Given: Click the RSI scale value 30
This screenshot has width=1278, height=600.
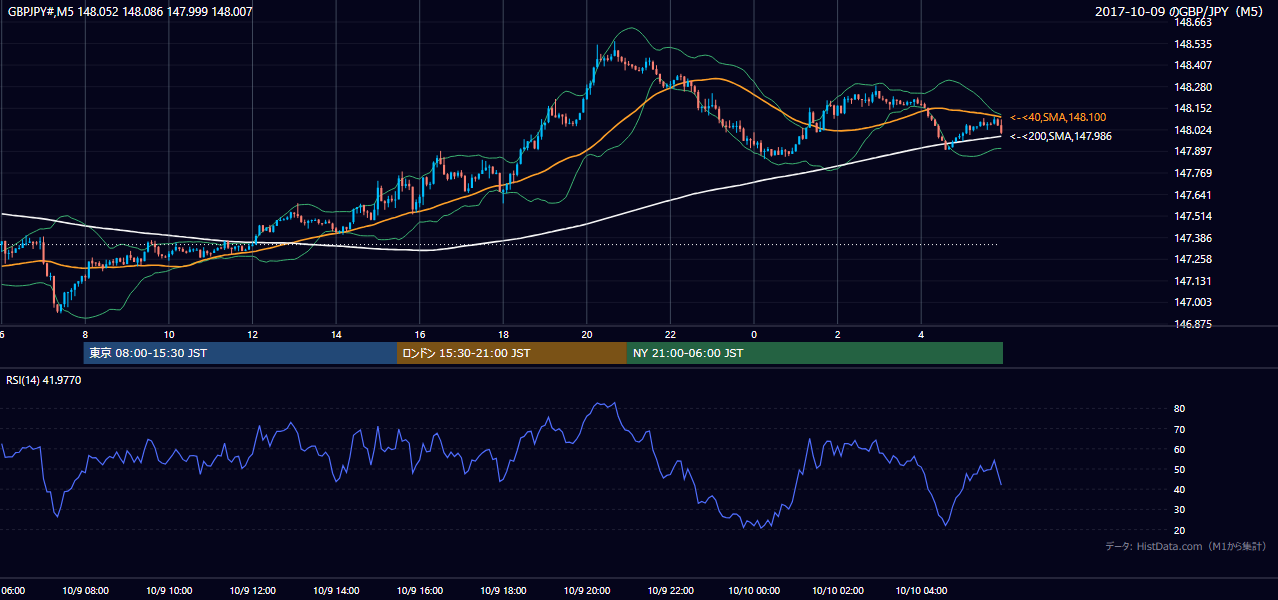Looking at the screenshot, I should [1179, 510].
